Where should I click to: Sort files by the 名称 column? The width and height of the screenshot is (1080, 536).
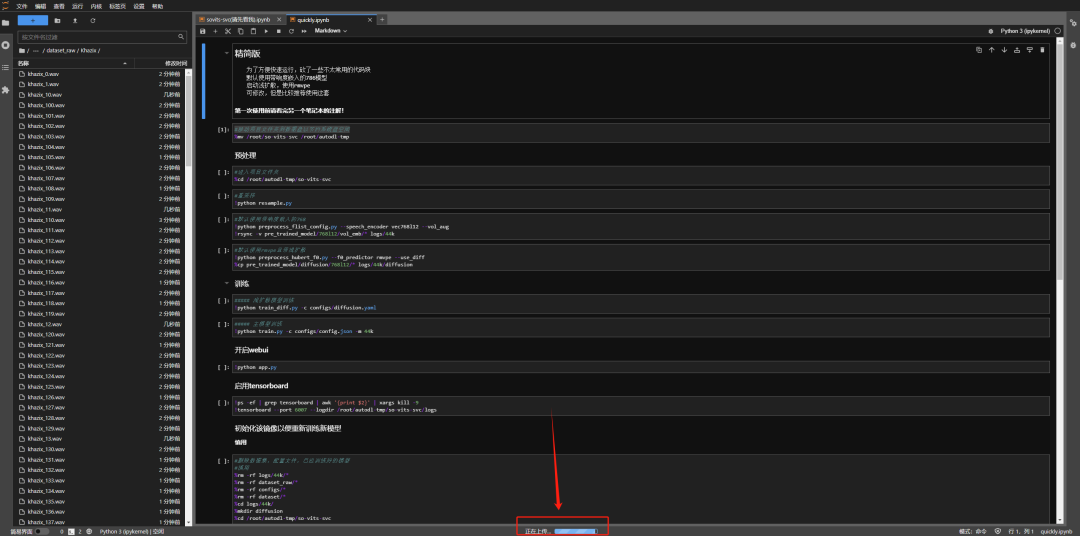[74, 63]
